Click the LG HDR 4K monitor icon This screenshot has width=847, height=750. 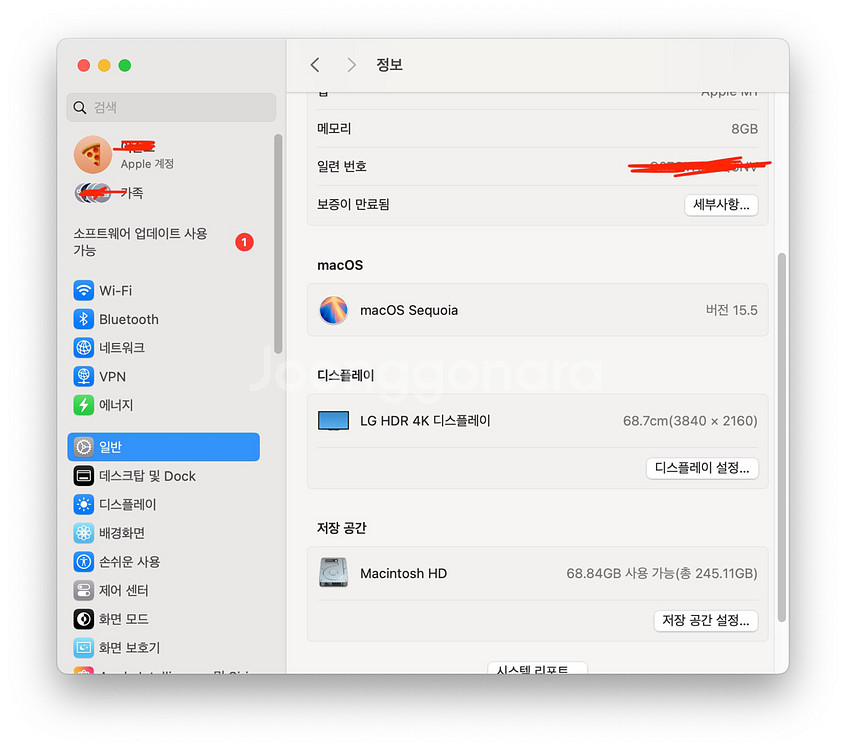pyautogui.click(x=333, y=421)
